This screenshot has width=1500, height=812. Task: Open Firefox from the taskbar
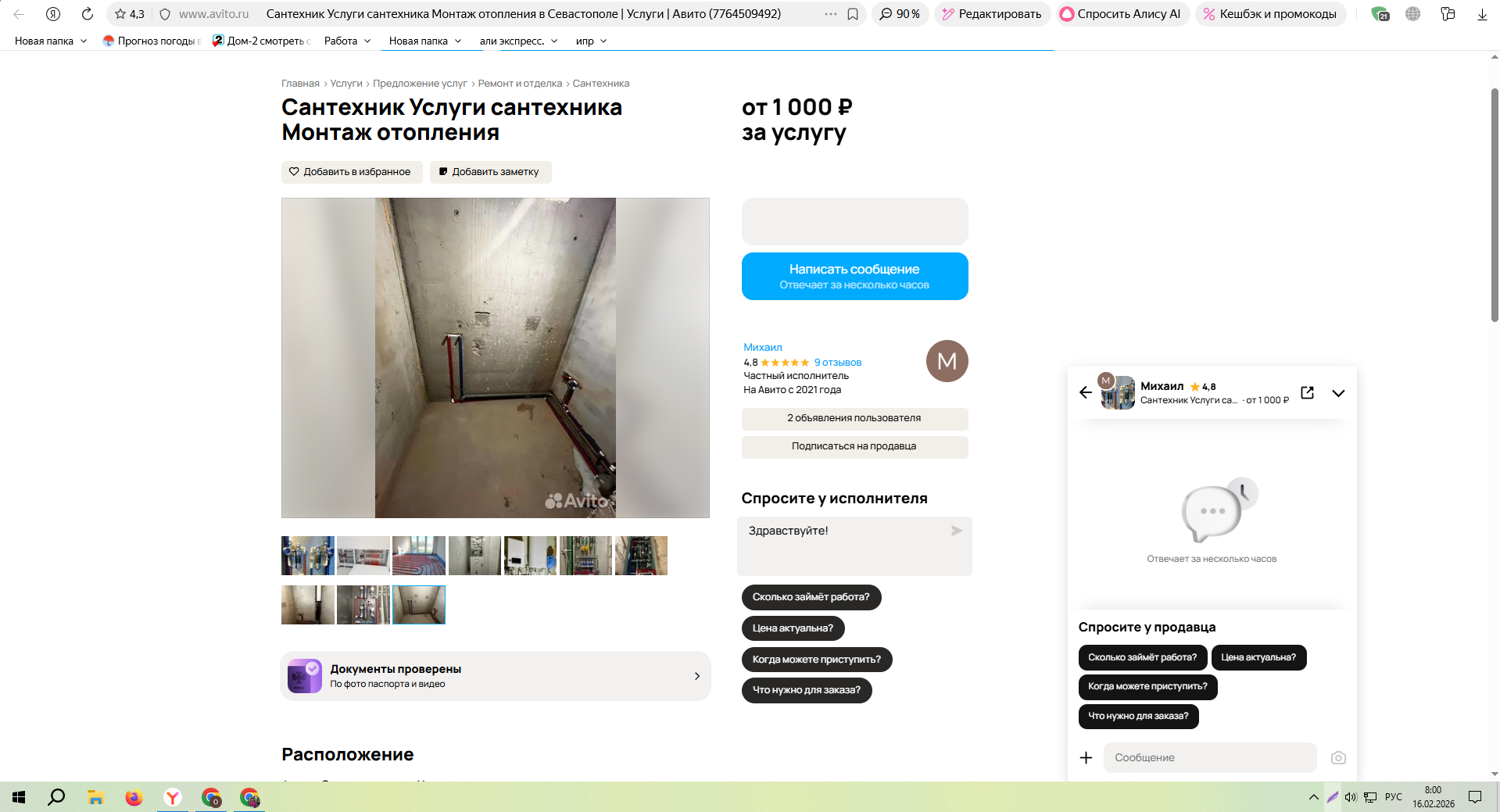134,797
